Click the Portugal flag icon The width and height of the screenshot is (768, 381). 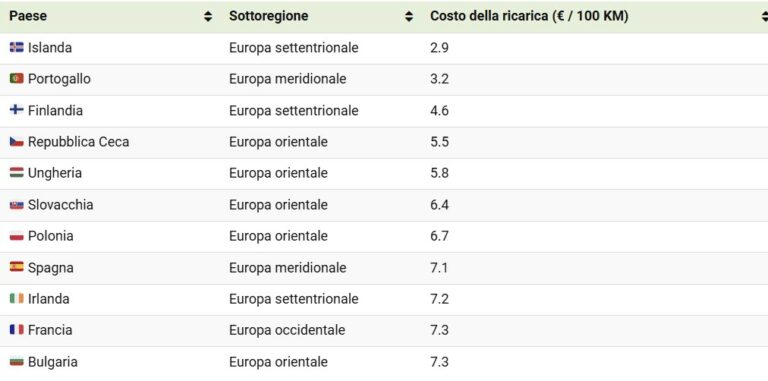17,78
